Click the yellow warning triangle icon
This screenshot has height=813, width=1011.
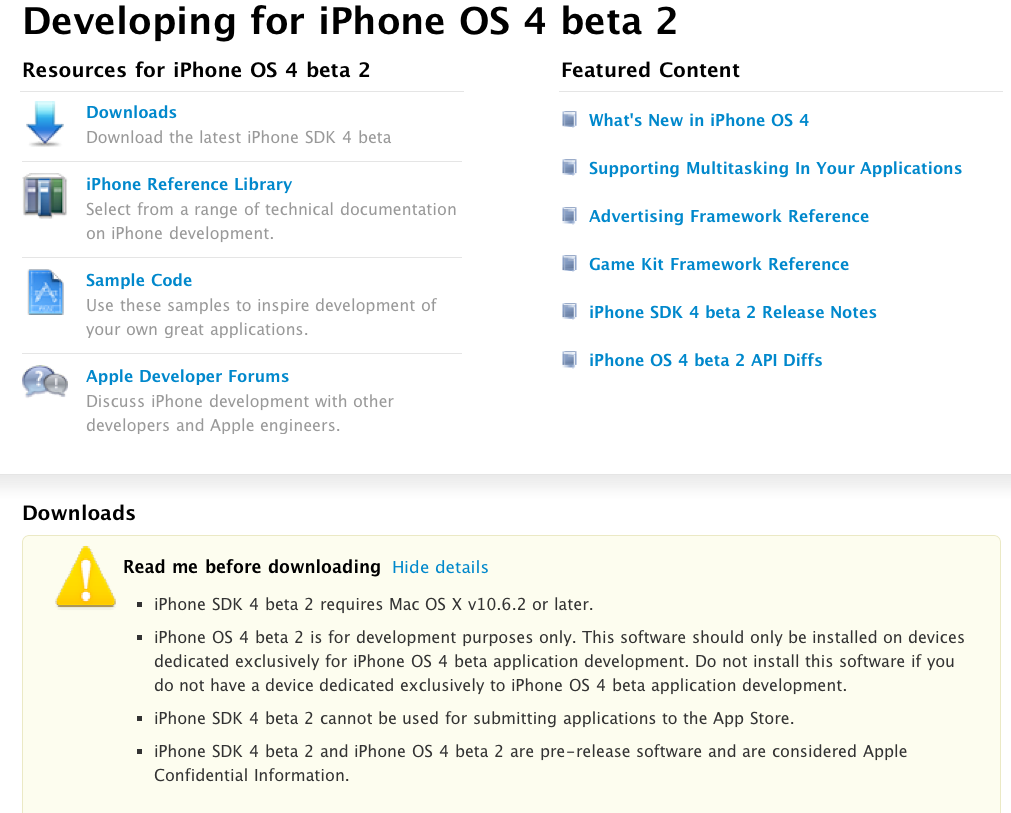tap(85, 577)
